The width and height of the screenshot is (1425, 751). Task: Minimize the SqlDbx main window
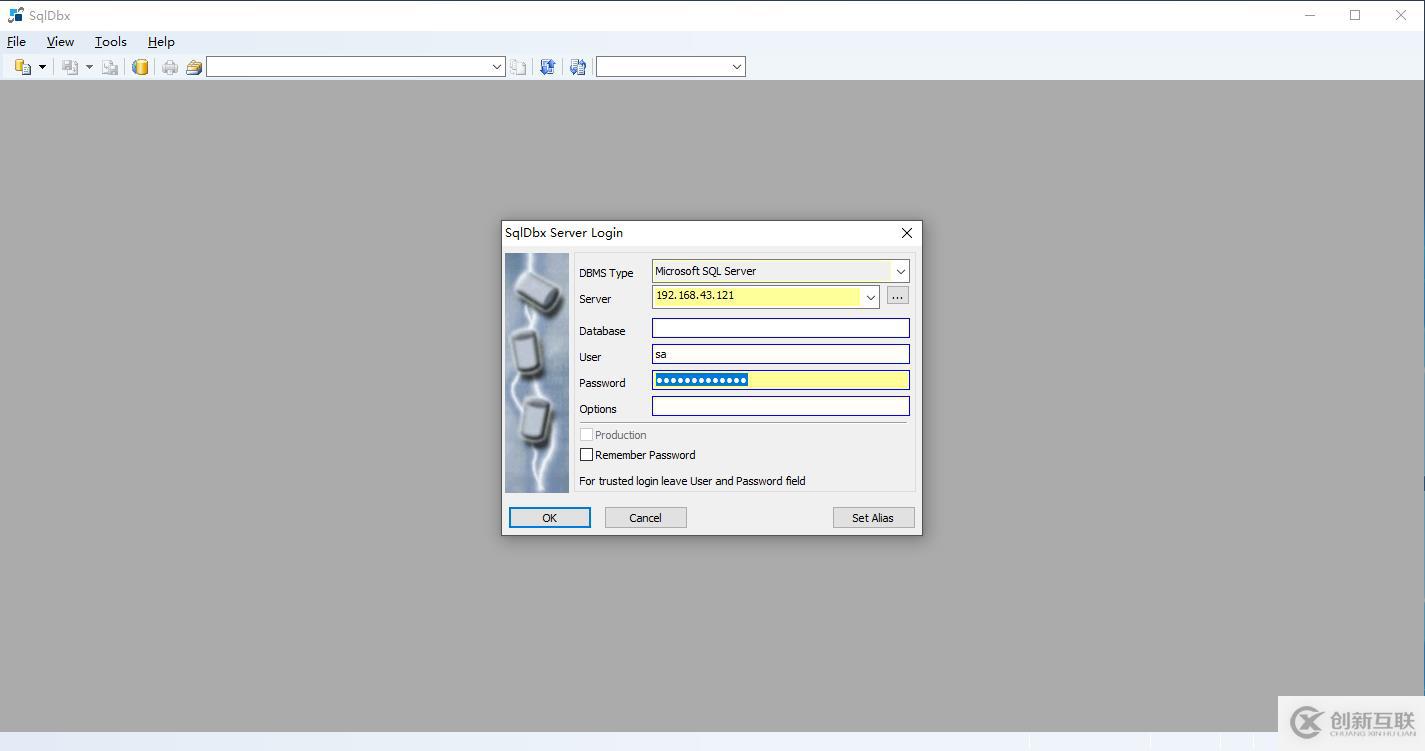[x=1310, y=15]
